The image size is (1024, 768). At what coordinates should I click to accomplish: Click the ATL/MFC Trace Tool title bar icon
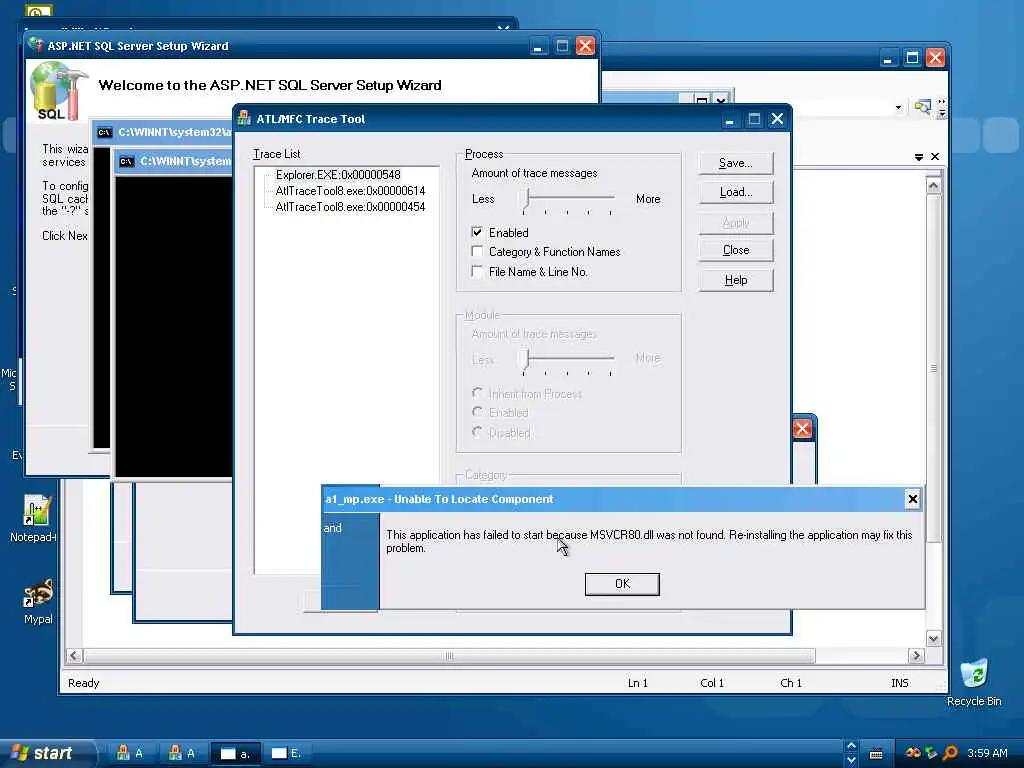tap(244, 118)
